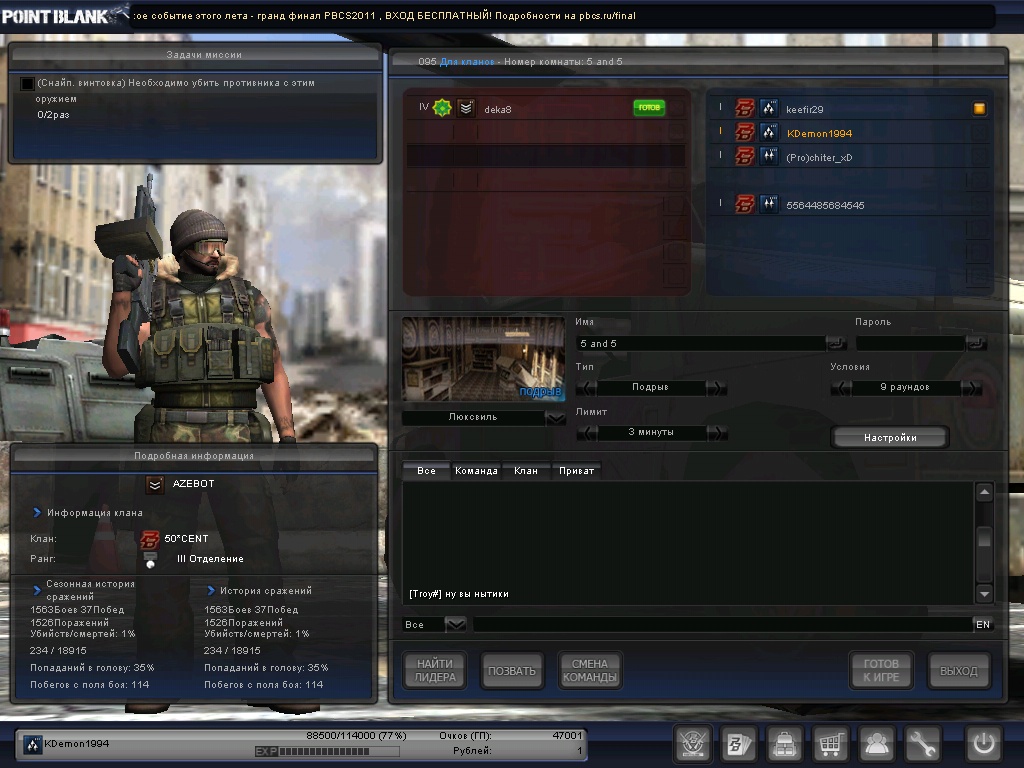Click the right arrow of 9 раундов
The image size is (1024, 768).
point(971,388)
